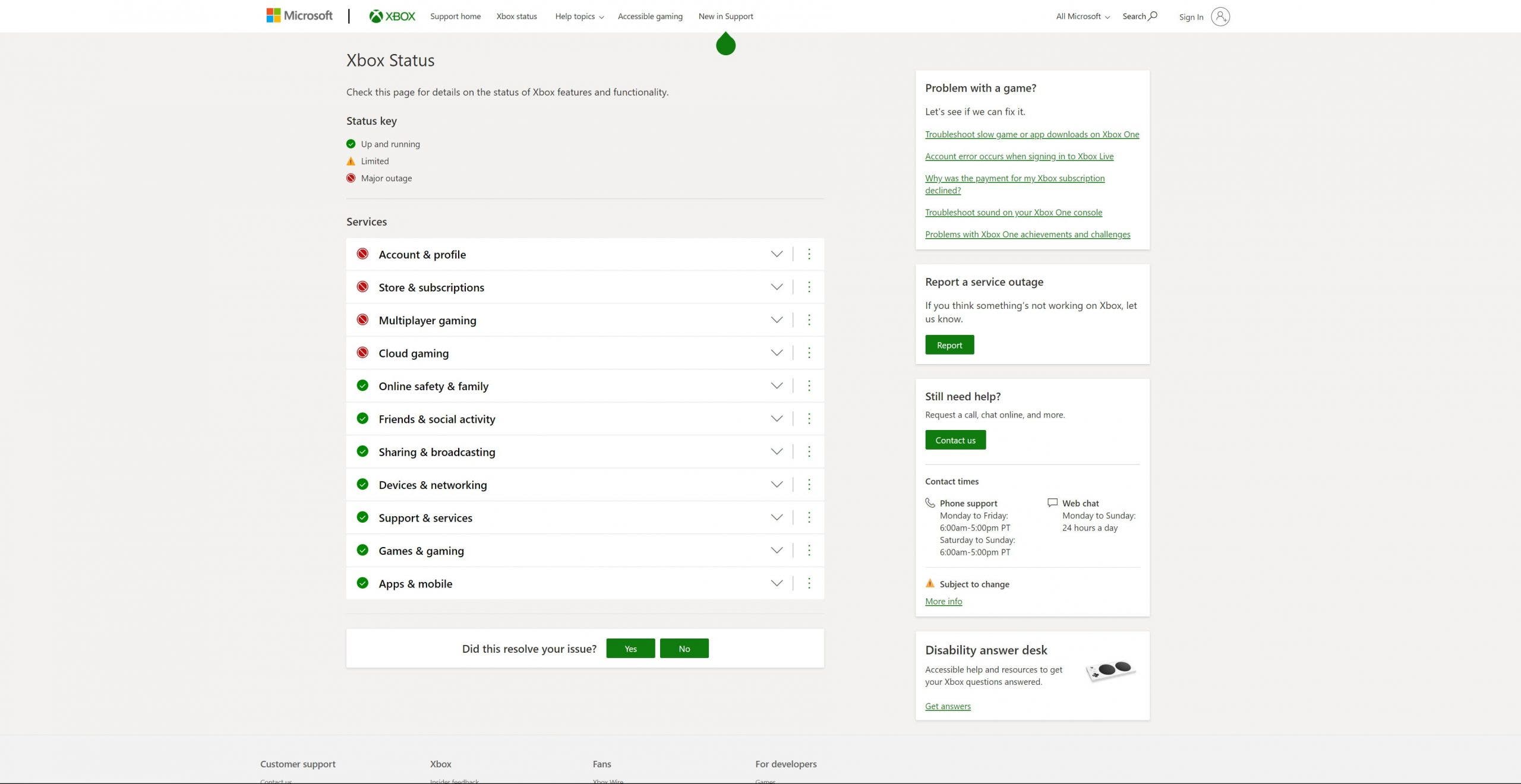The image size is (1521, 784).
Task: Open the All Microsoft dropdown
Action: coord(1083,17)
